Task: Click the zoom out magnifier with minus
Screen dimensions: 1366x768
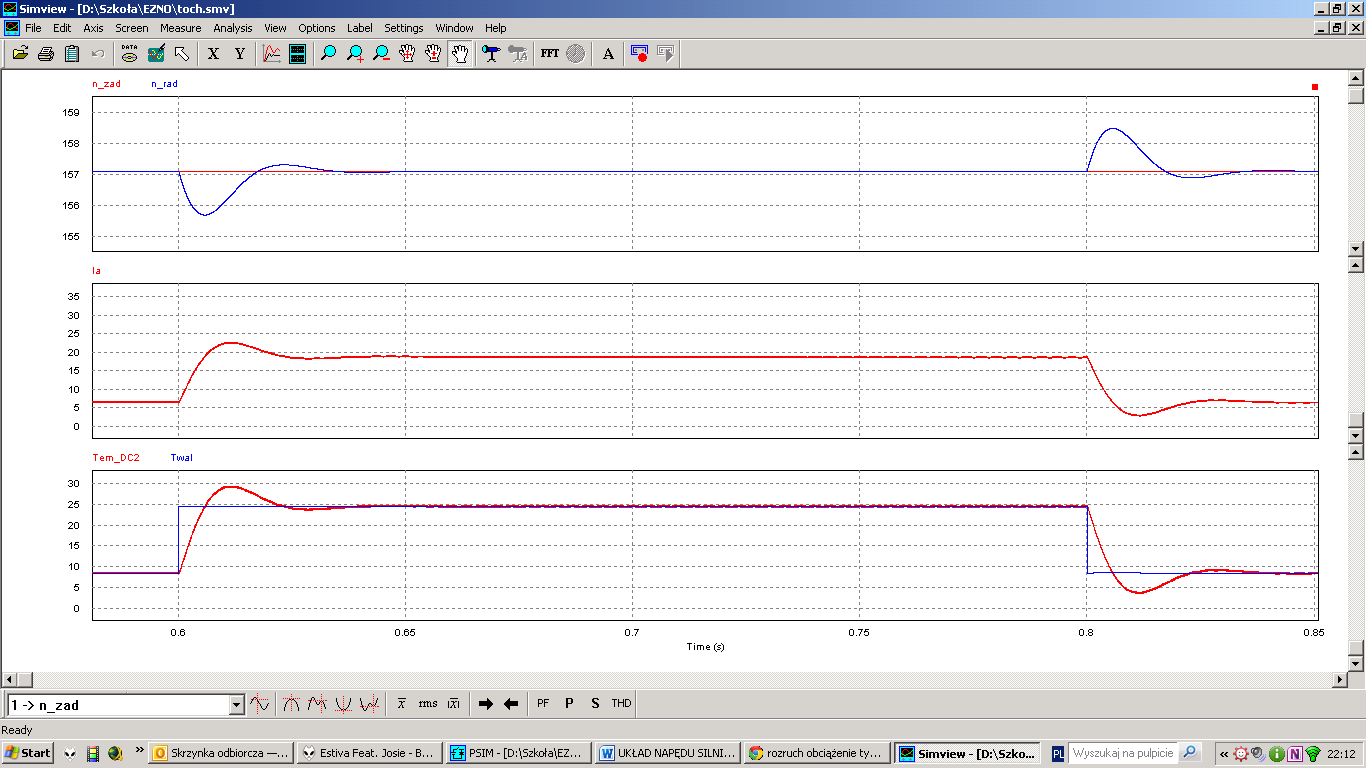Action: [381, 54]
